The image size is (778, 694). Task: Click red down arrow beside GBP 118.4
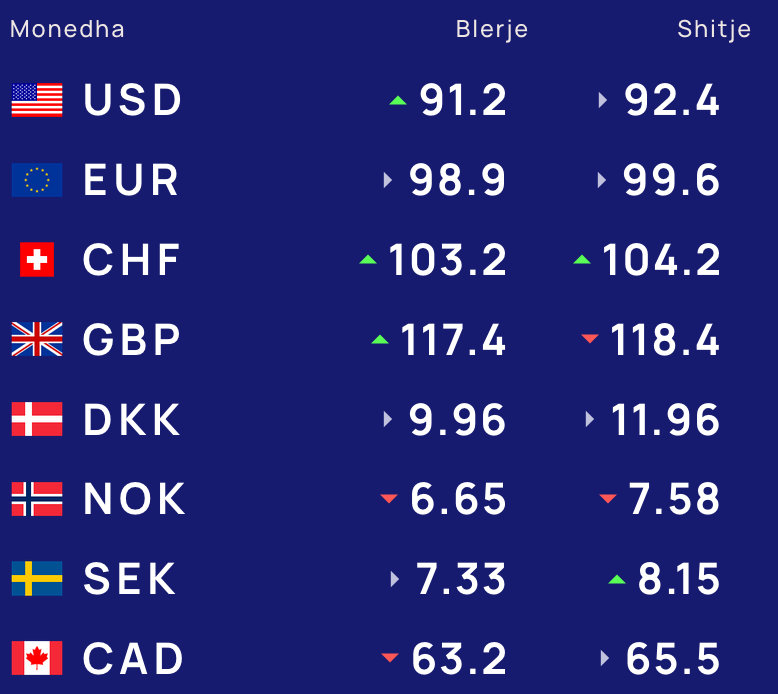(x=590, y=339)
